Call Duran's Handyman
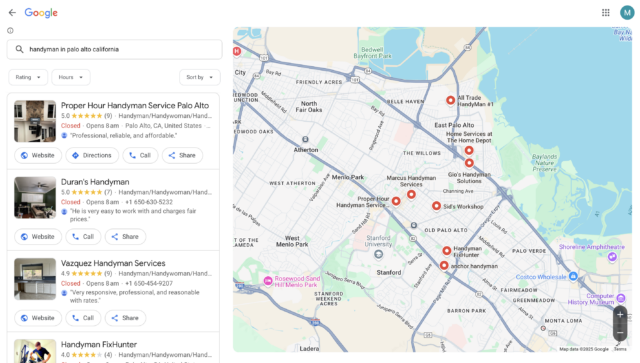Image resolution: width=640 pixels, height=363 pixels. pyautogui.click(x=83, y=236)
